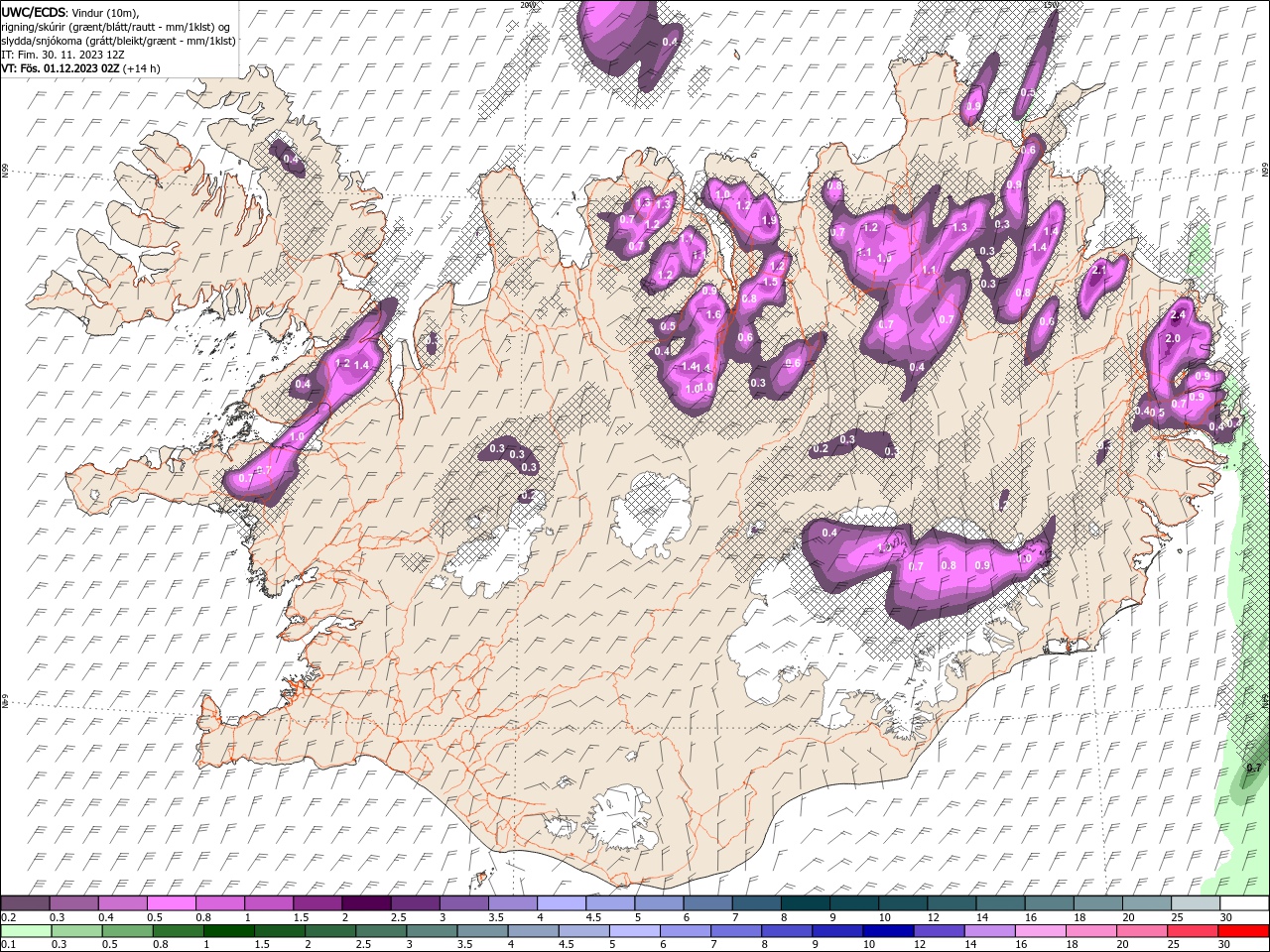Viewport: 1270px width, 952px height.
Task: Click the 2.1 snowfall value on map
Action: click(1098, 270)
